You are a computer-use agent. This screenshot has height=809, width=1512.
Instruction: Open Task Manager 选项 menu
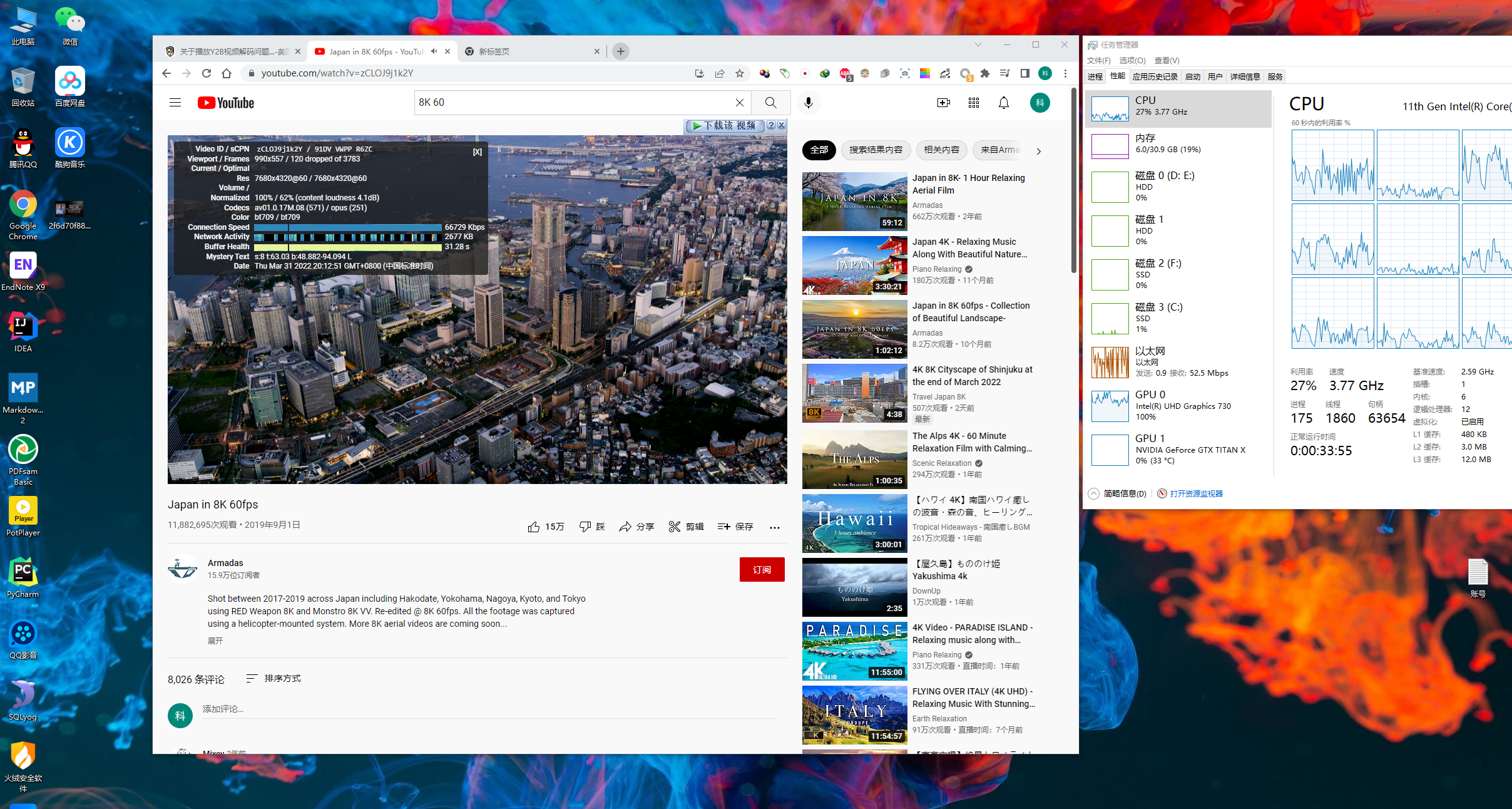[1132, 61]
